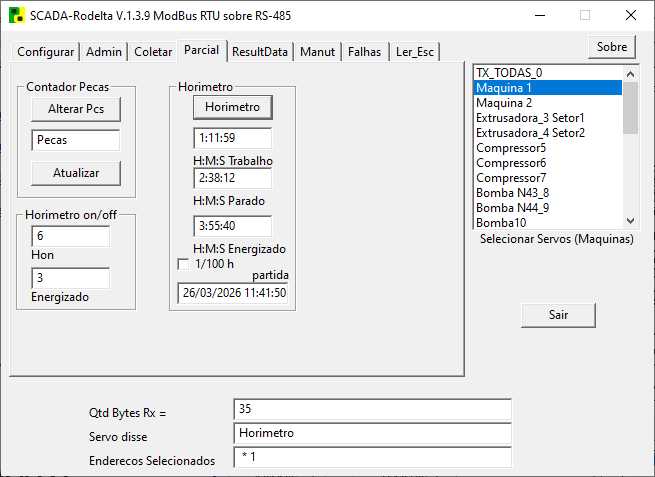The image size is (655, 477).
Task: Go to the Coletar tab
Action: click(x=153, y=52)
